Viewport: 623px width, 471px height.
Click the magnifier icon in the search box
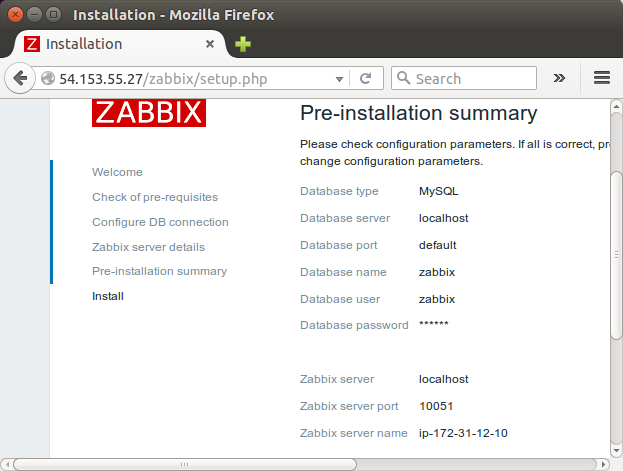(403, 78)
